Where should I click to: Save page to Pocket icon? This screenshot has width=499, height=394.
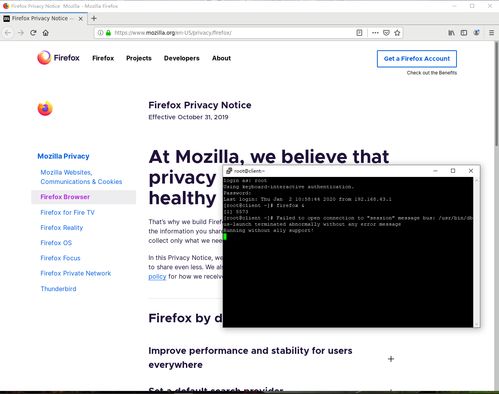[386, 33]
